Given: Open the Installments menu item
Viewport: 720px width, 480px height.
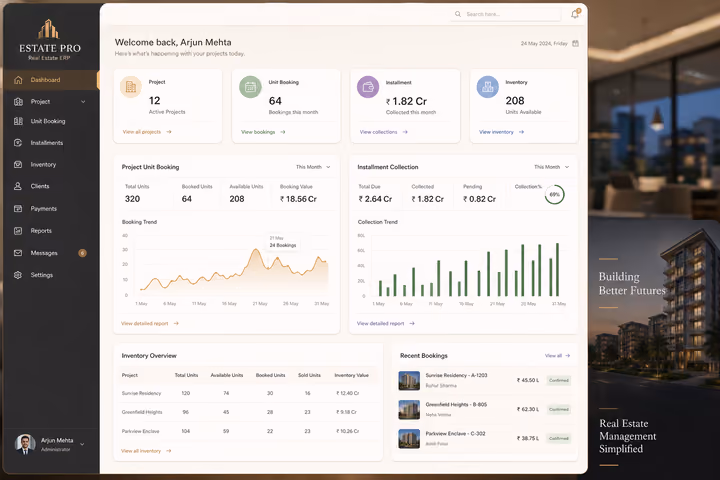Looking at the screenshot, I should click(47, 143).
